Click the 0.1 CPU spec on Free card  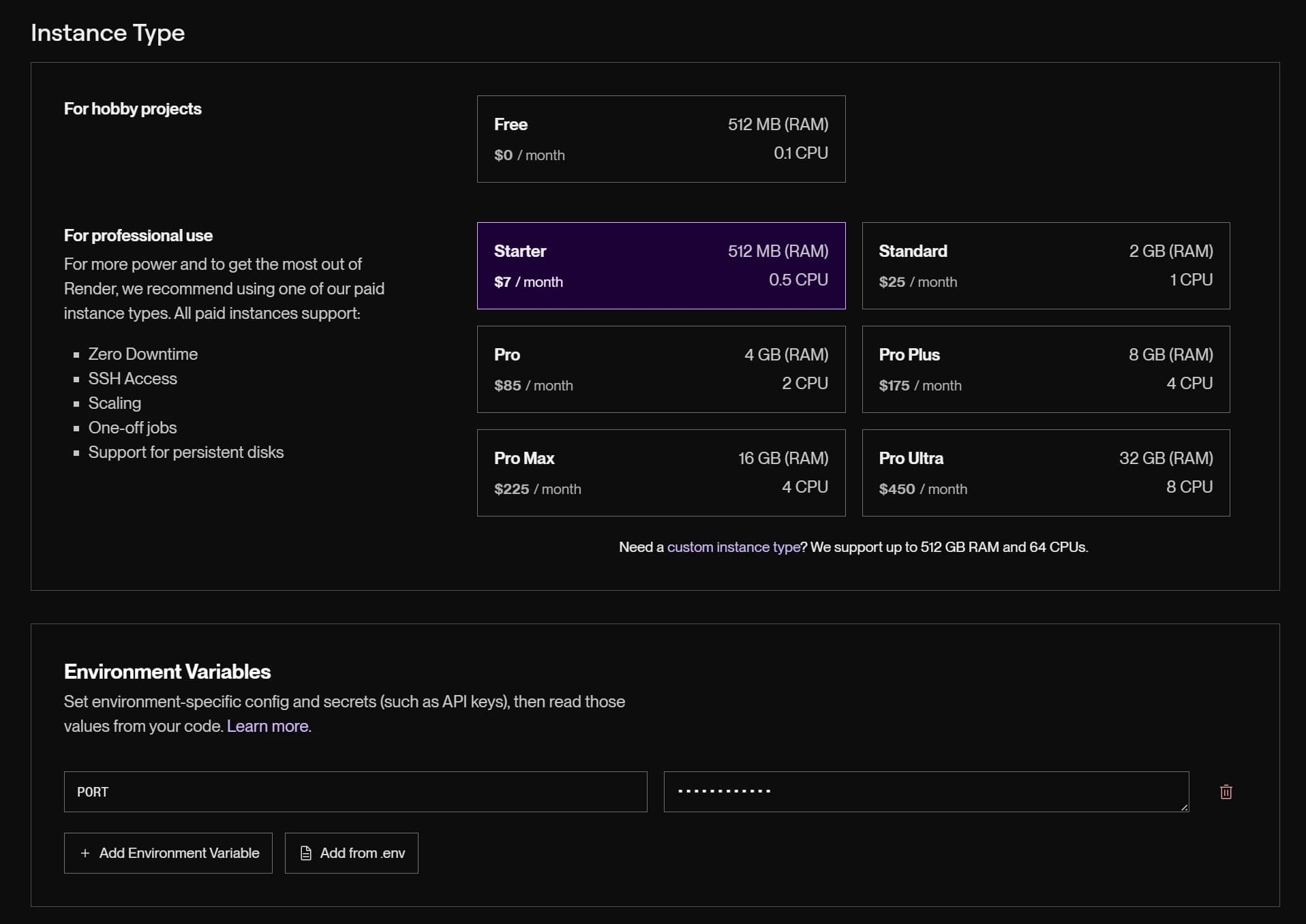[x=800, y=153]
